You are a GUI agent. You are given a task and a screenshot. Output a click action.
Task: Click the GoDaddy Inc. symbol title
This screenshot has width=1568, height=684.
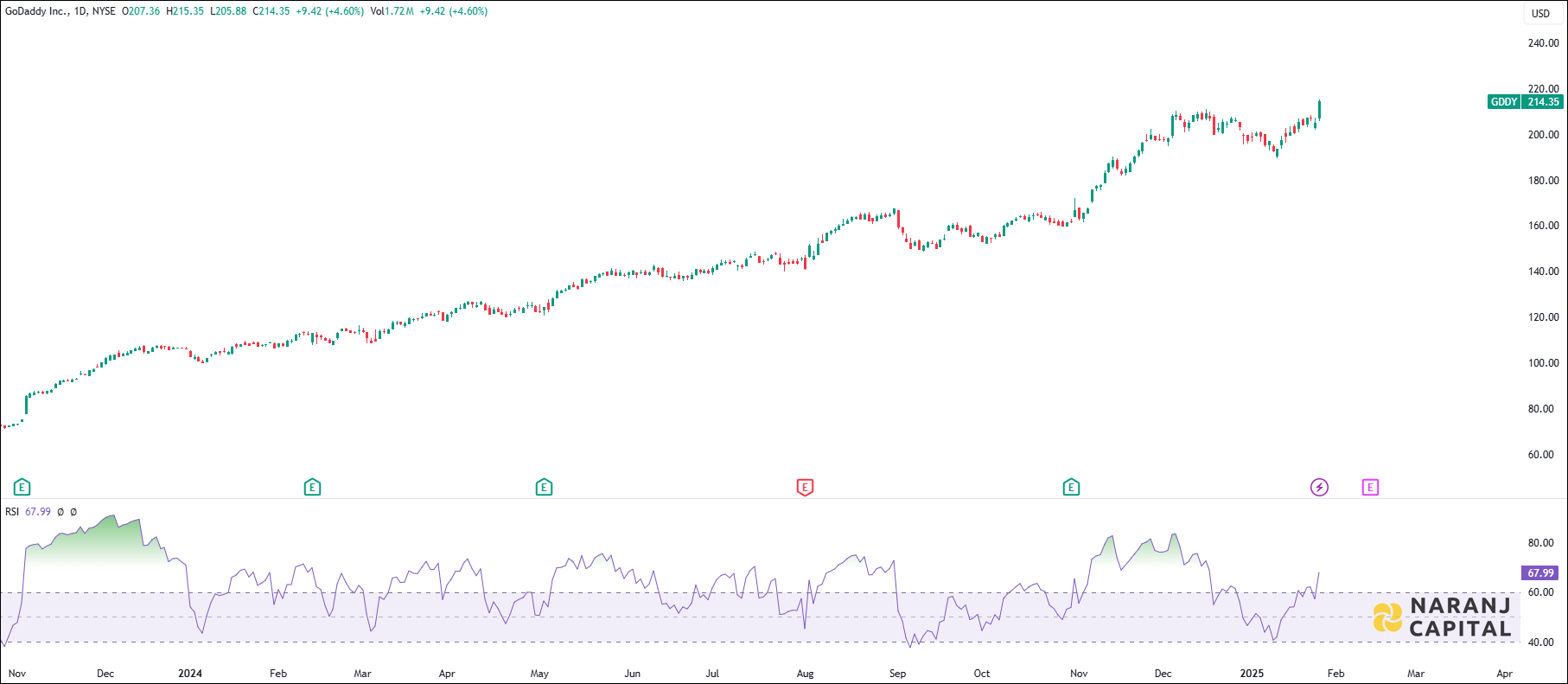coord(36,11)
